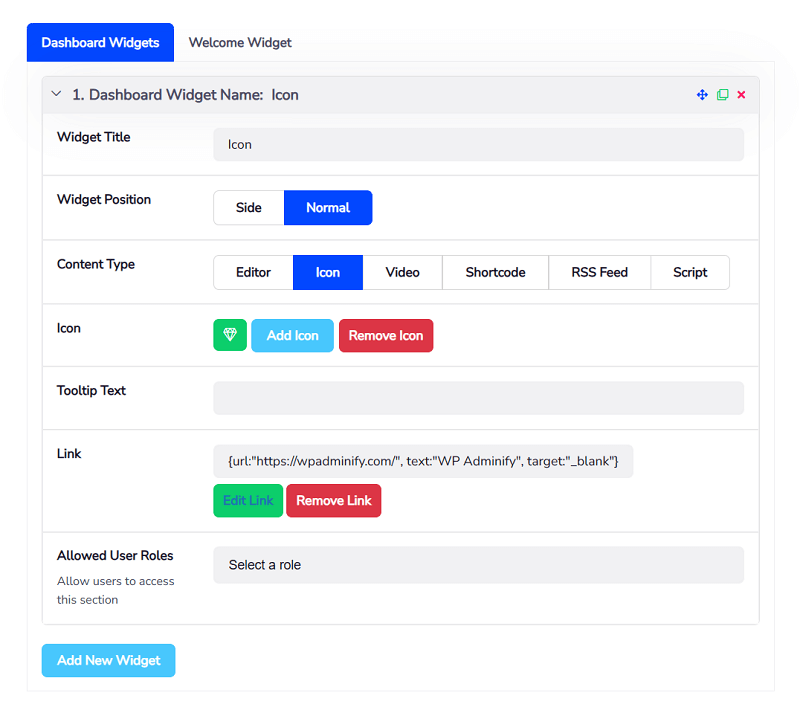Click inside the Tooltip Text field
This screenshot has height=707, width=800.
coord(478,398)
